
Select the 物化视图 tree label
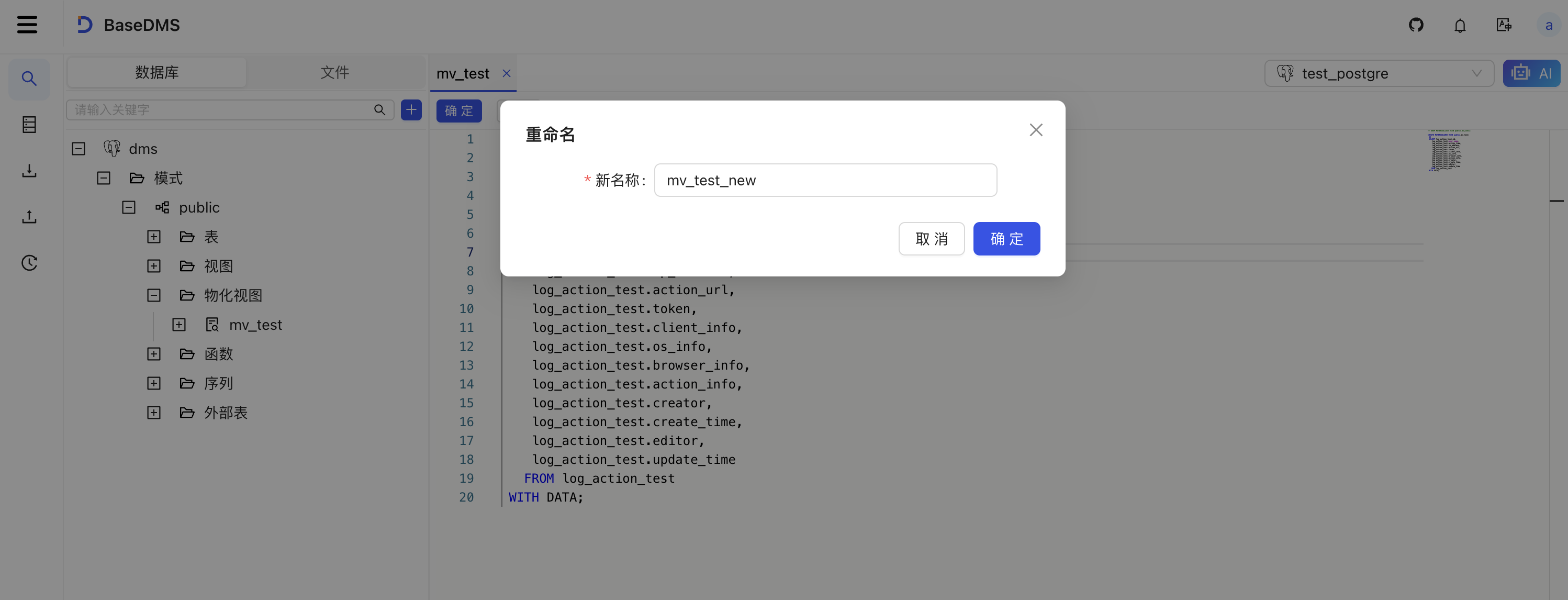tap(233, 295)
